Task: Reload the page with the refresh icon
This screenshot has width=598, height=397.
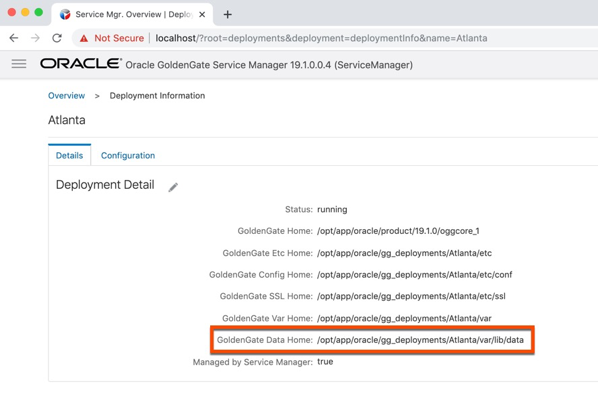Action: (x=57, y=38)
